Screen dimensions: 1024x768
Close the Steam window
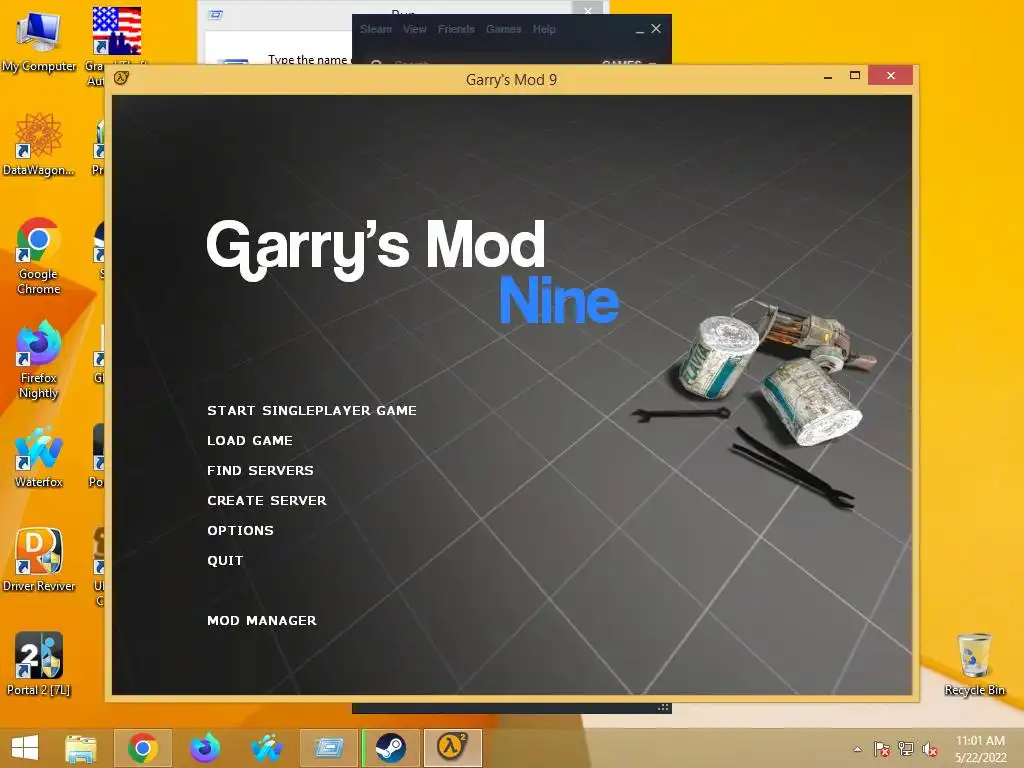[656, 29]
